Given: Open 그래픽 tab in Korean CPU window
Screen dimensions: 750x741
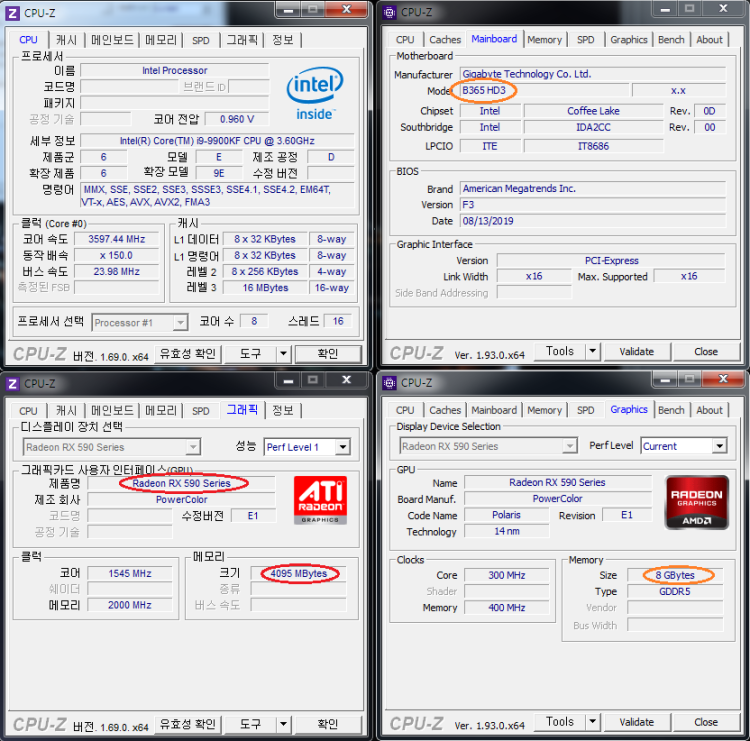Looking at the screenshot, I should pos(242,40).
